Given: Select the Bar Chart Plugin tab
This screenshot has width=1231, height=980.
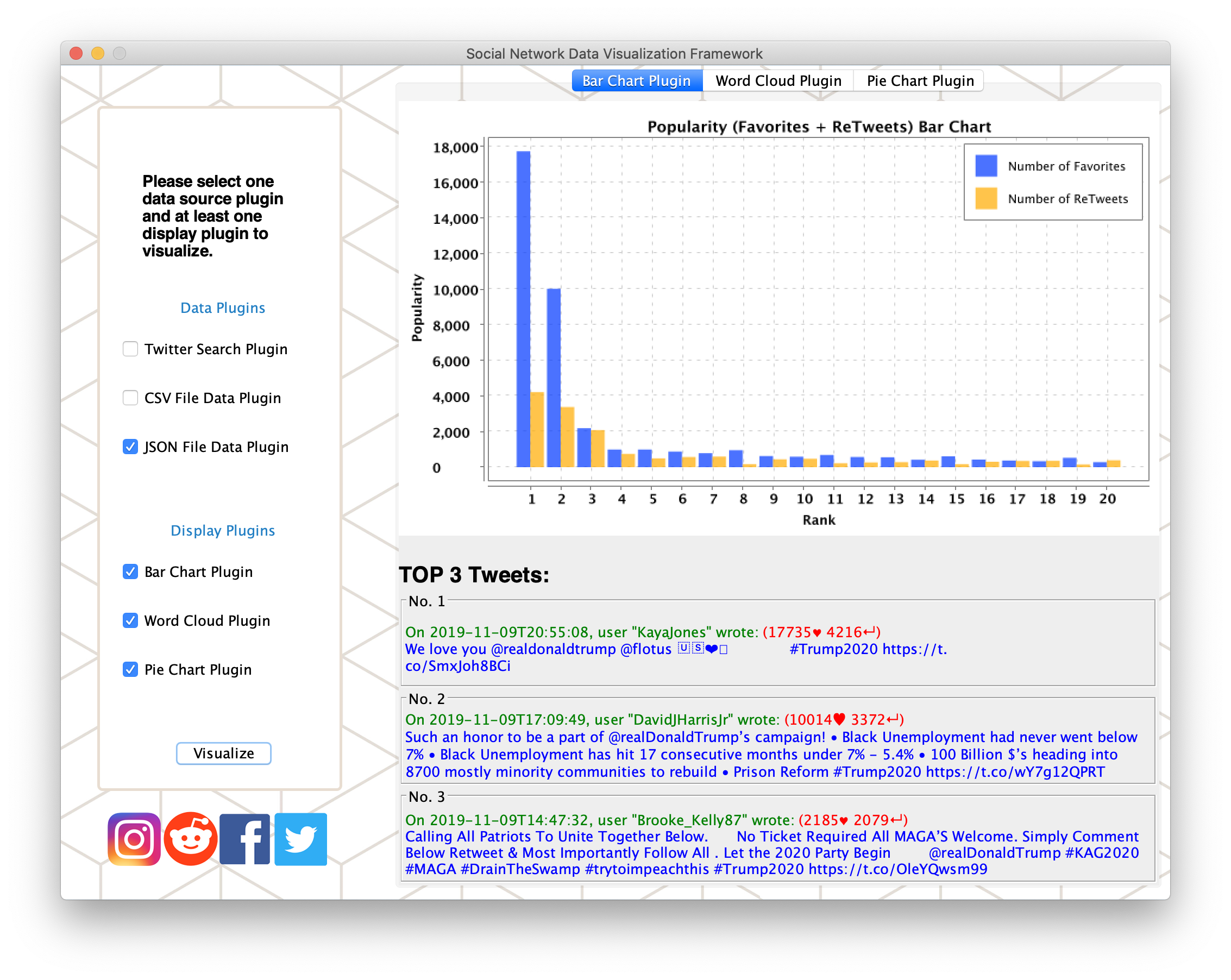Looking at the screenshot, I should point(637,80).
